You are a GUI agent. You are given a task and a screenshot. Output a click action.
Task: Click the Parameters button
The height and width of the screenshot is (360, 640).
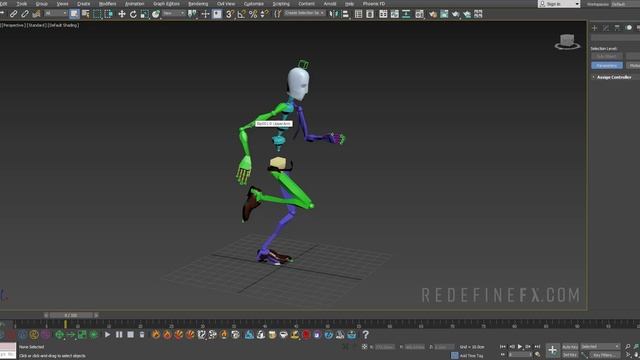tap(607, 65)
